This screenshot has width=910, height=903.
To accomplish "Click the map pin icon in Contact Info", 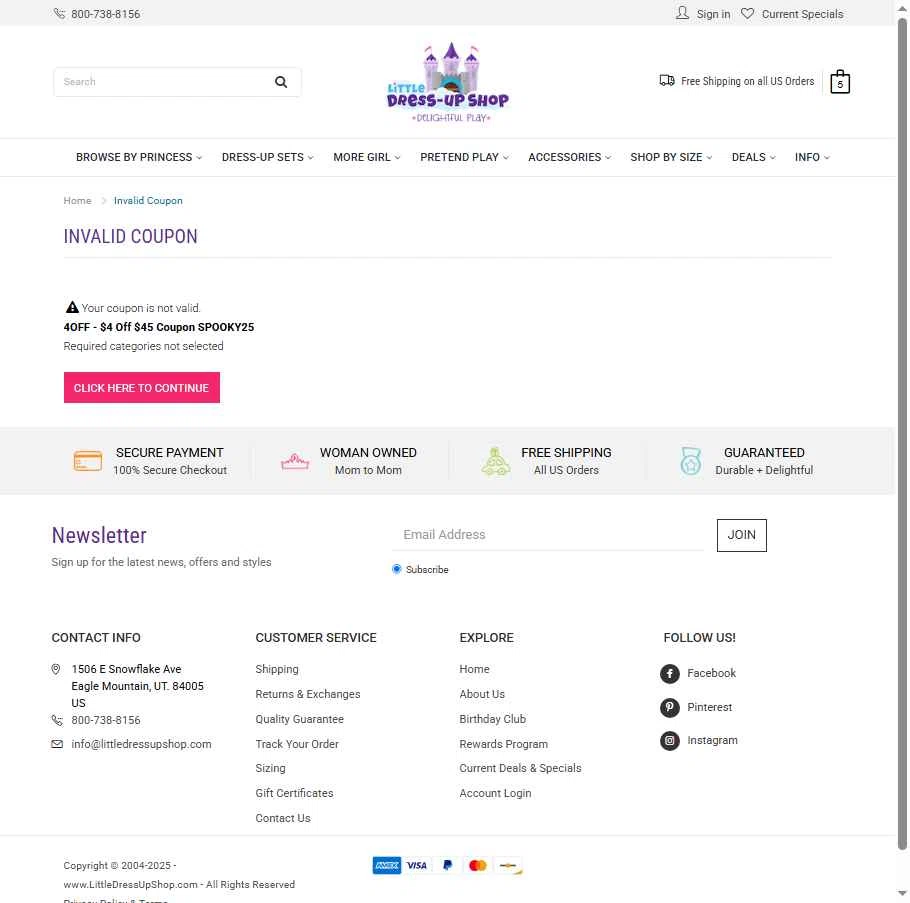I will point(56,669).
